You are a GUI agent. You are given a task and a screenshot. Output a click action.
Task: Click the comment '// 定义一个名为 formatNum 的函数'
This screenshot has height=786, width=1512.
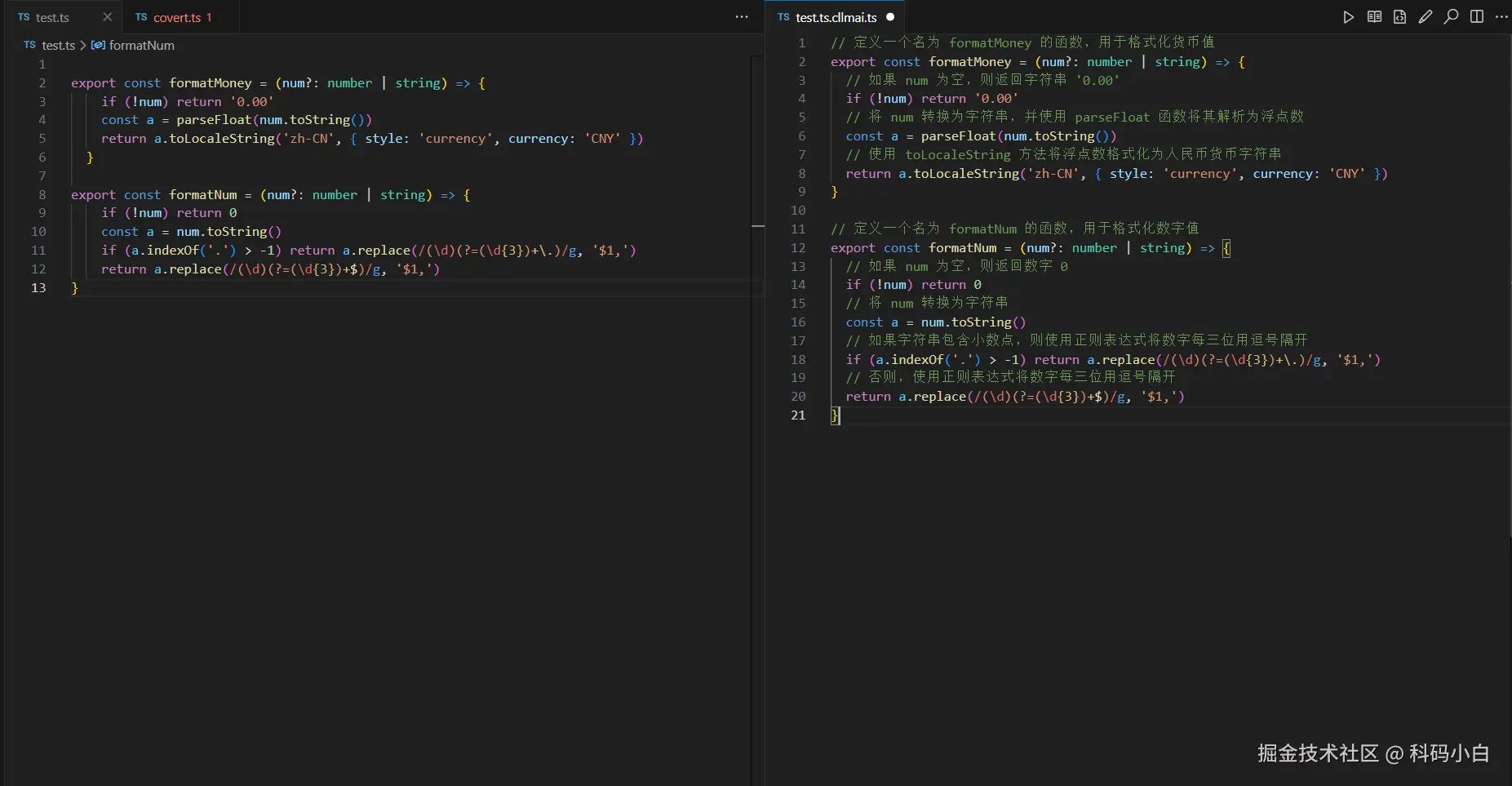[1014, 229]
